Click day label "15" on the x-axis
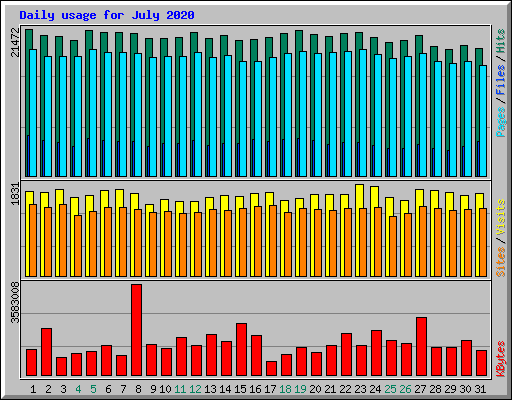 click(240, 389)
